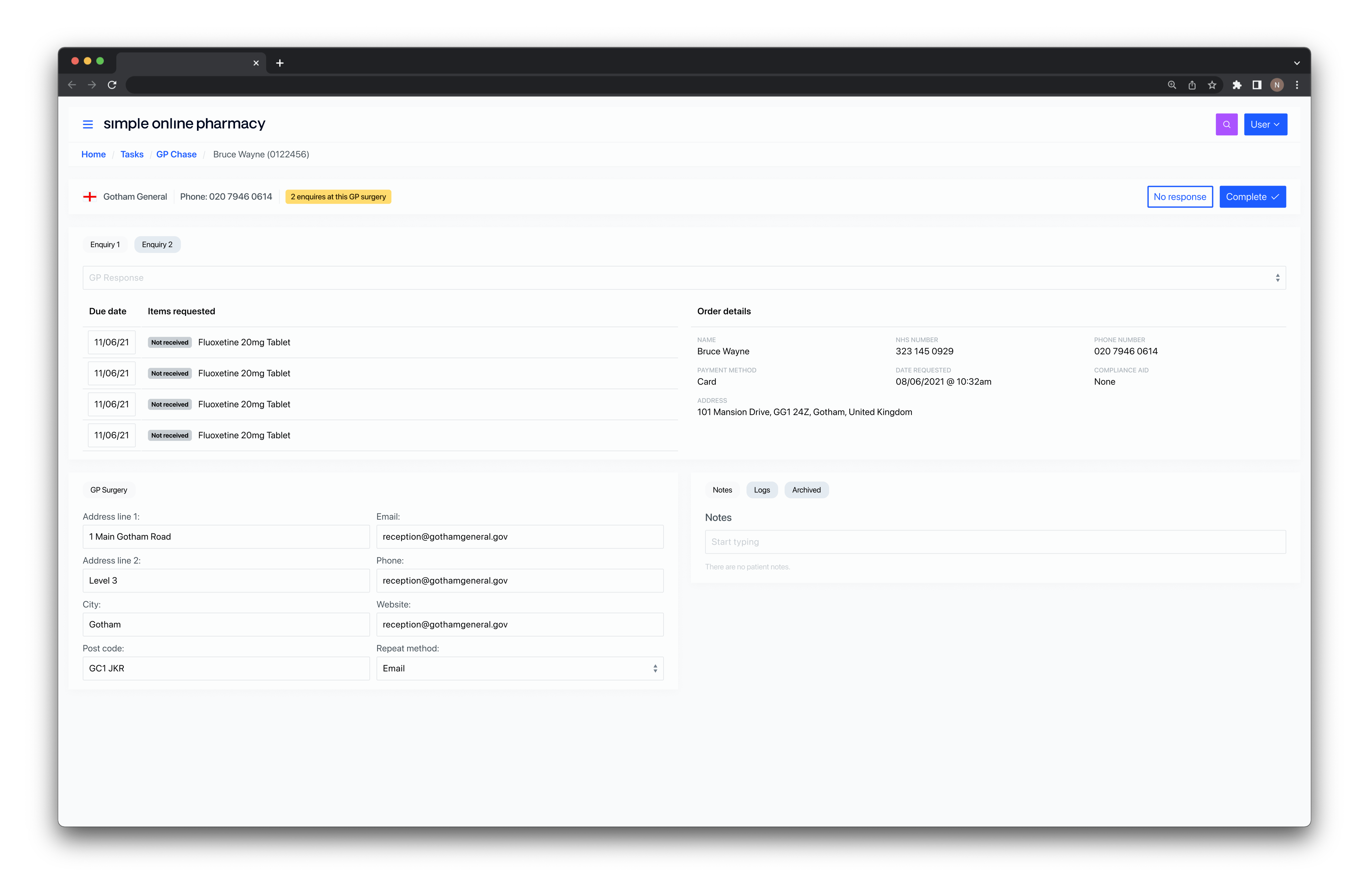Image resolution: width=1369 pixels, height=896 pixels.
Task: Open browser extensions puzzle icon
Action: (x=1237, y=85)
